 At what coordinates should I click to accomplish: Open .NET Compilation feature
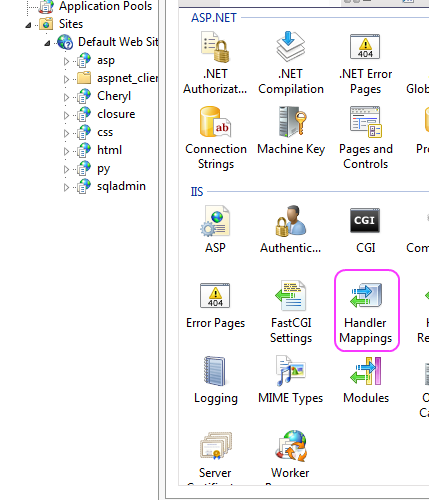(291, 63)
